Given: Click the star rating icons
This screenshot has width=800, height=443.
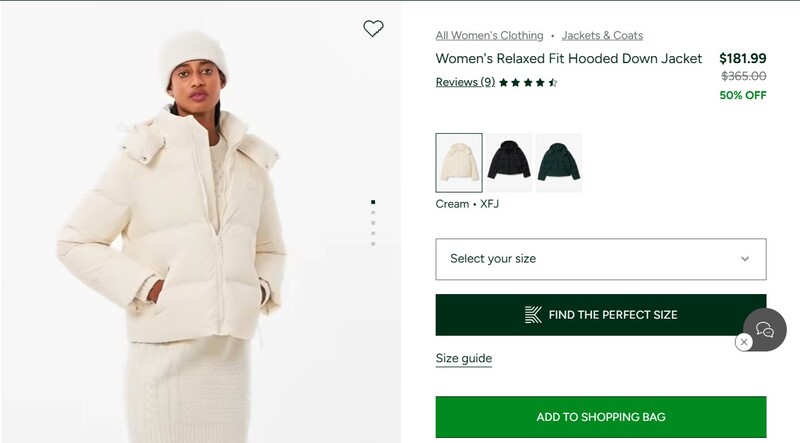Looking at the screenshot, I should click(528, 83).
